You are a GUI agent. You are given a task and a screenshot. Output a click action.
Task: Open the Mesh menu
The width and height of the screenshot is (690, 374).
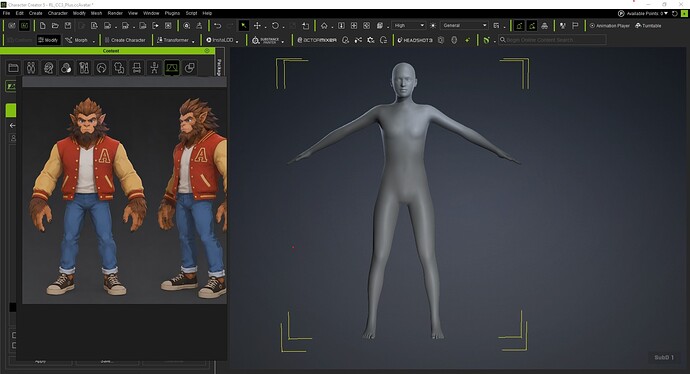pyautogui.click(x=96, y=13)
